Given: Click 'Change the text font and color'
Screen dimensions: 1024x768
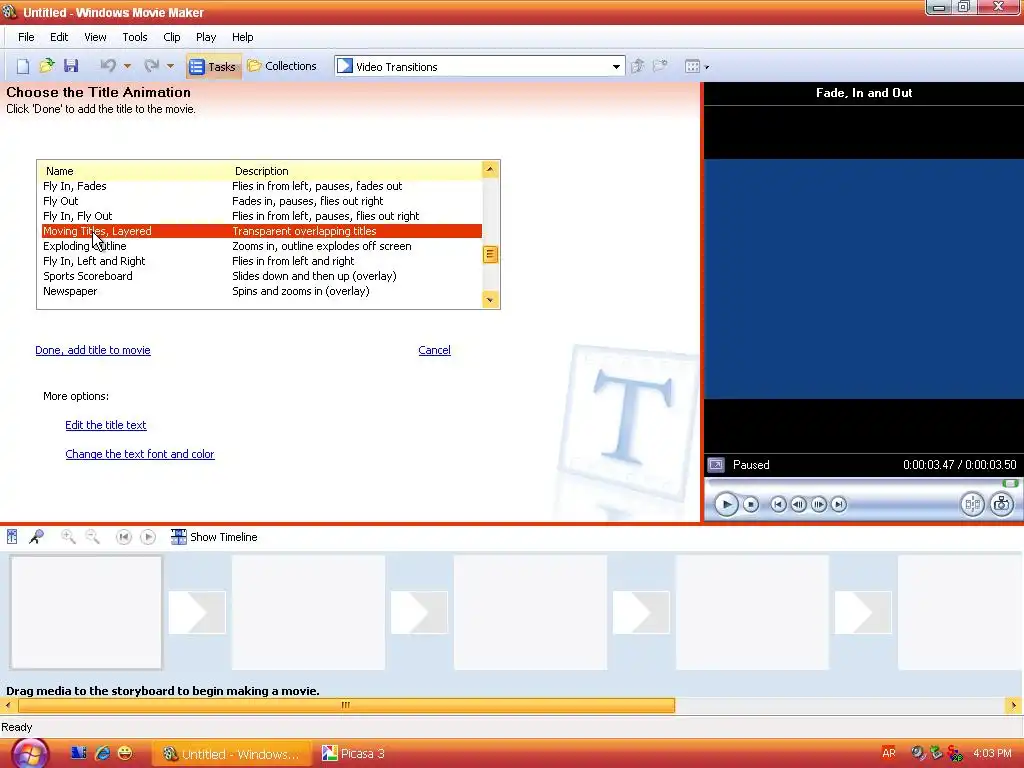Looking at the screenshot, I should [140, 454].
